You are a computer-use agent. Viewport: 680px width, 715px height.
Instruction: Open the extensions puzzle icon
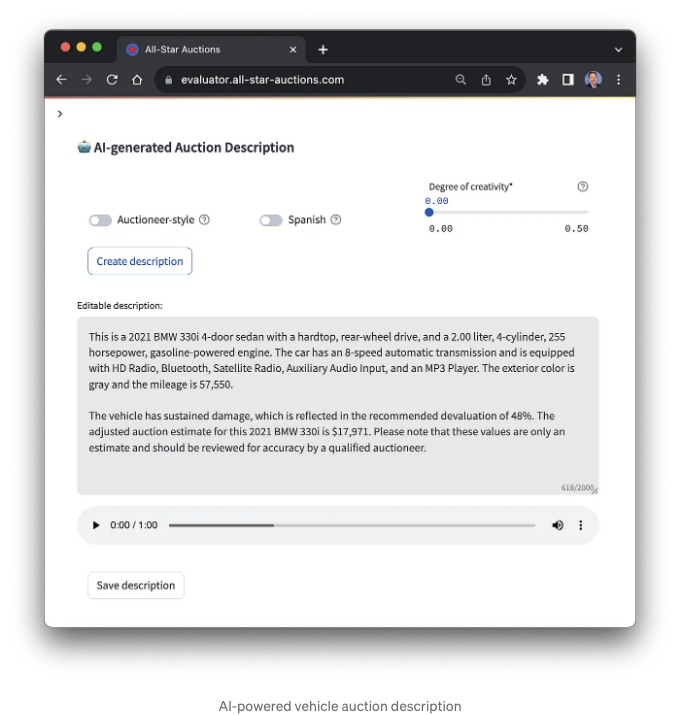point(542,80)
